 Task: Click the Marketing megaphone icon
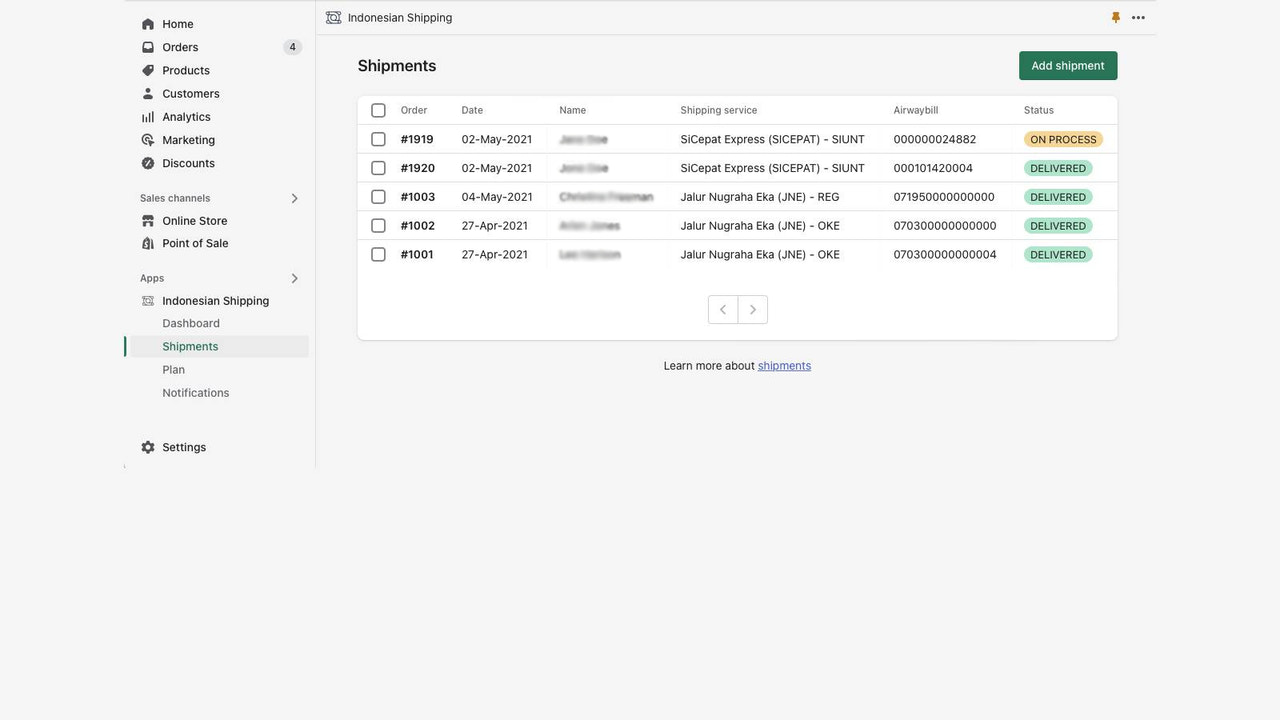click(x=147, y=139)
